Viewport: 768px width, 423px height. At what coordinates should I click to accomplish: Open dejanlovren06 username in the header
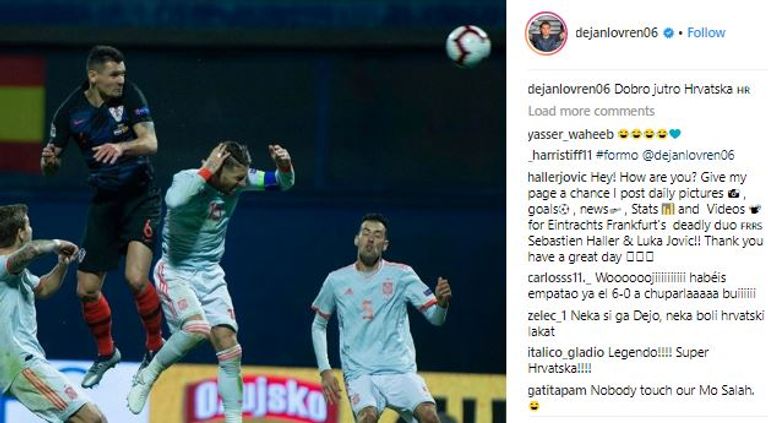coord(616,33)
